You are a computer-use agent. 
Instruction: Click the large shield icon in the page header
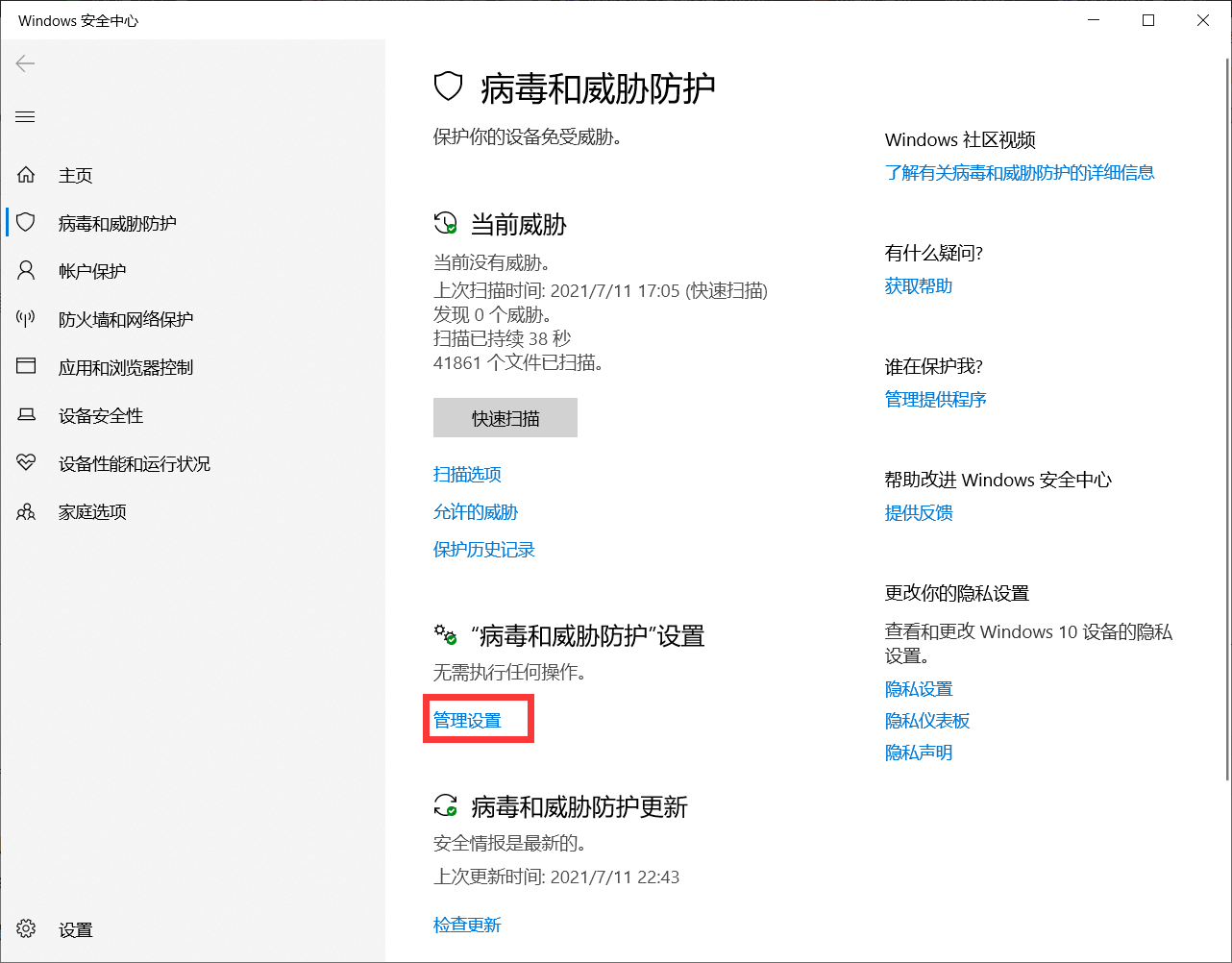[x=449, y=87]
